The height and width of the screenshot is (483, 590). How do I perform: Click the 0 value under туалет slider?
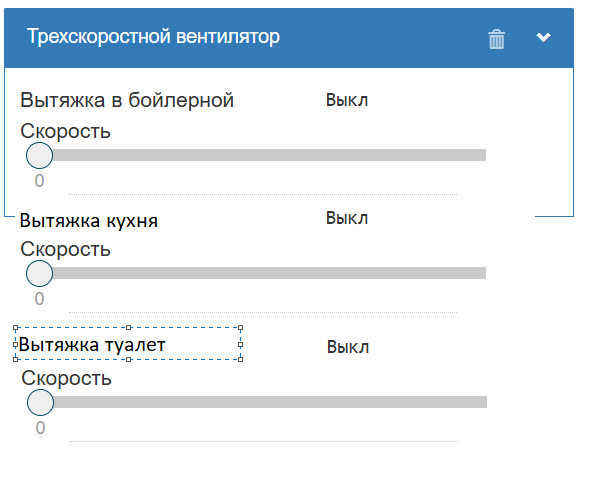(x=41, y=428)
